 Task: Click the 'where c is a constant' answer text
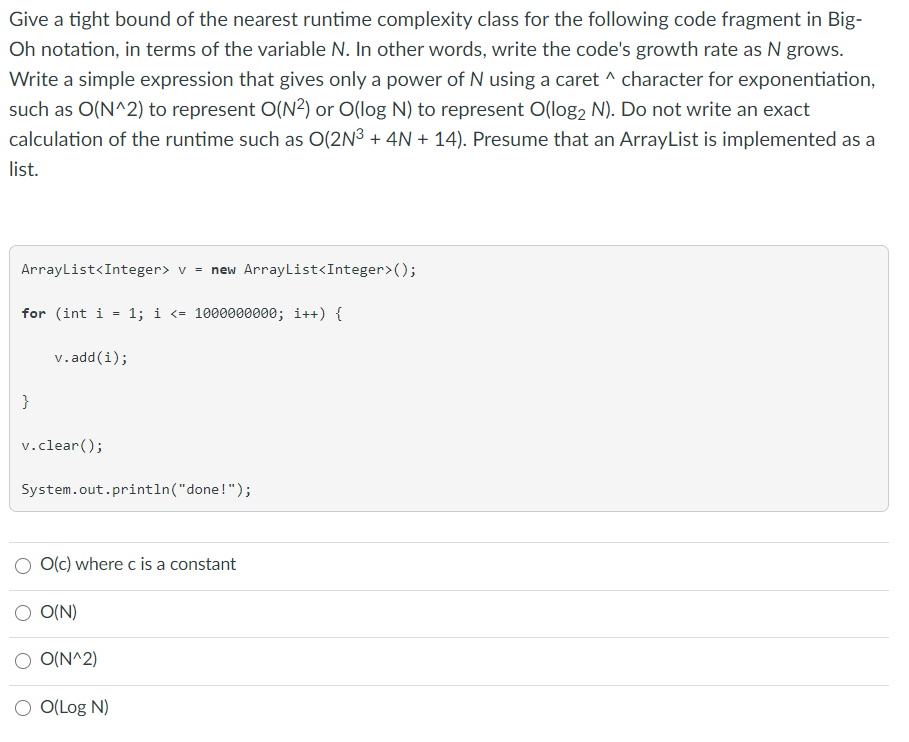(x=155, y=564)
